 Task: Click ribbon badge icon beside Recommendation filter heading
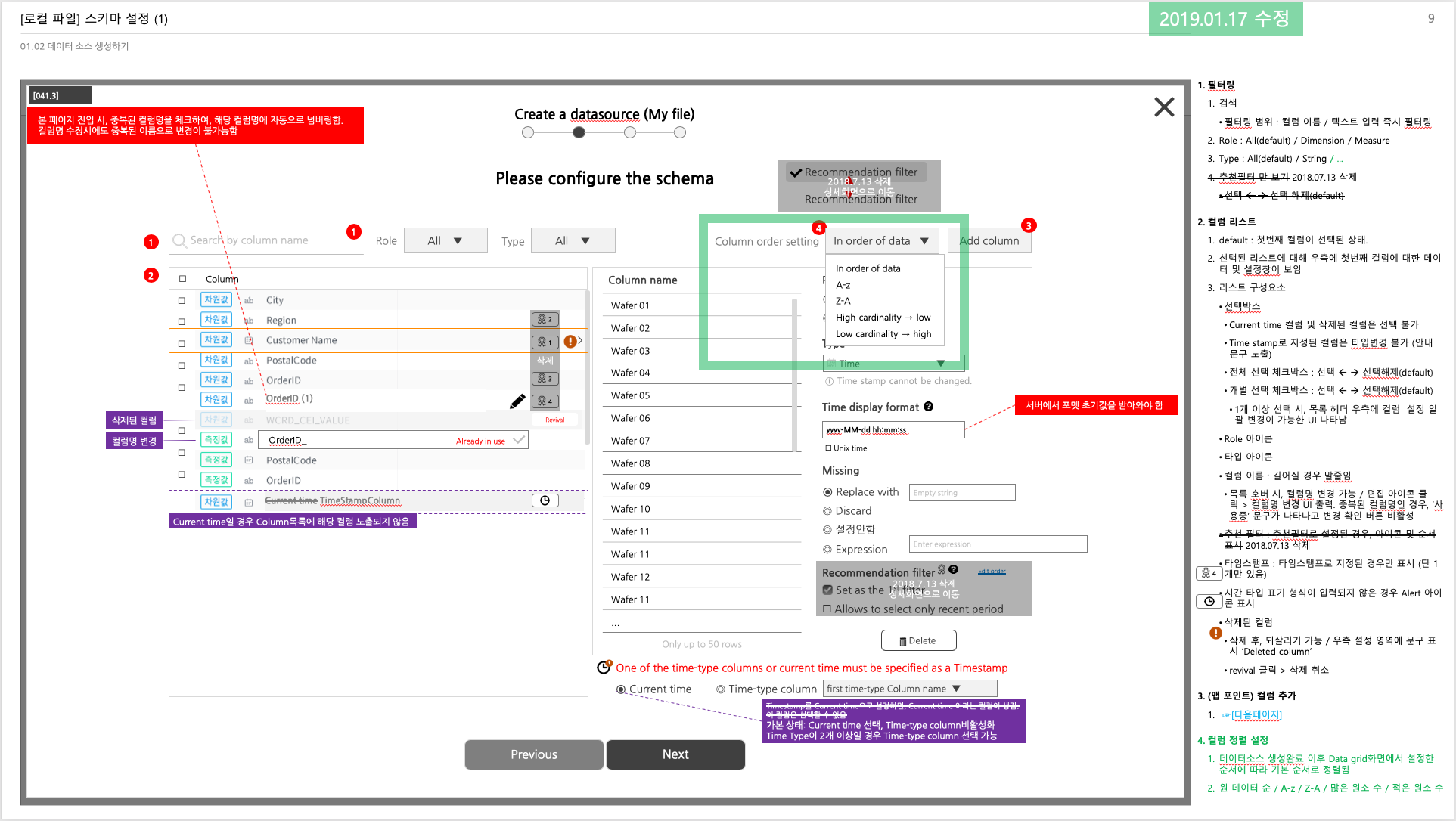[942, 569]
